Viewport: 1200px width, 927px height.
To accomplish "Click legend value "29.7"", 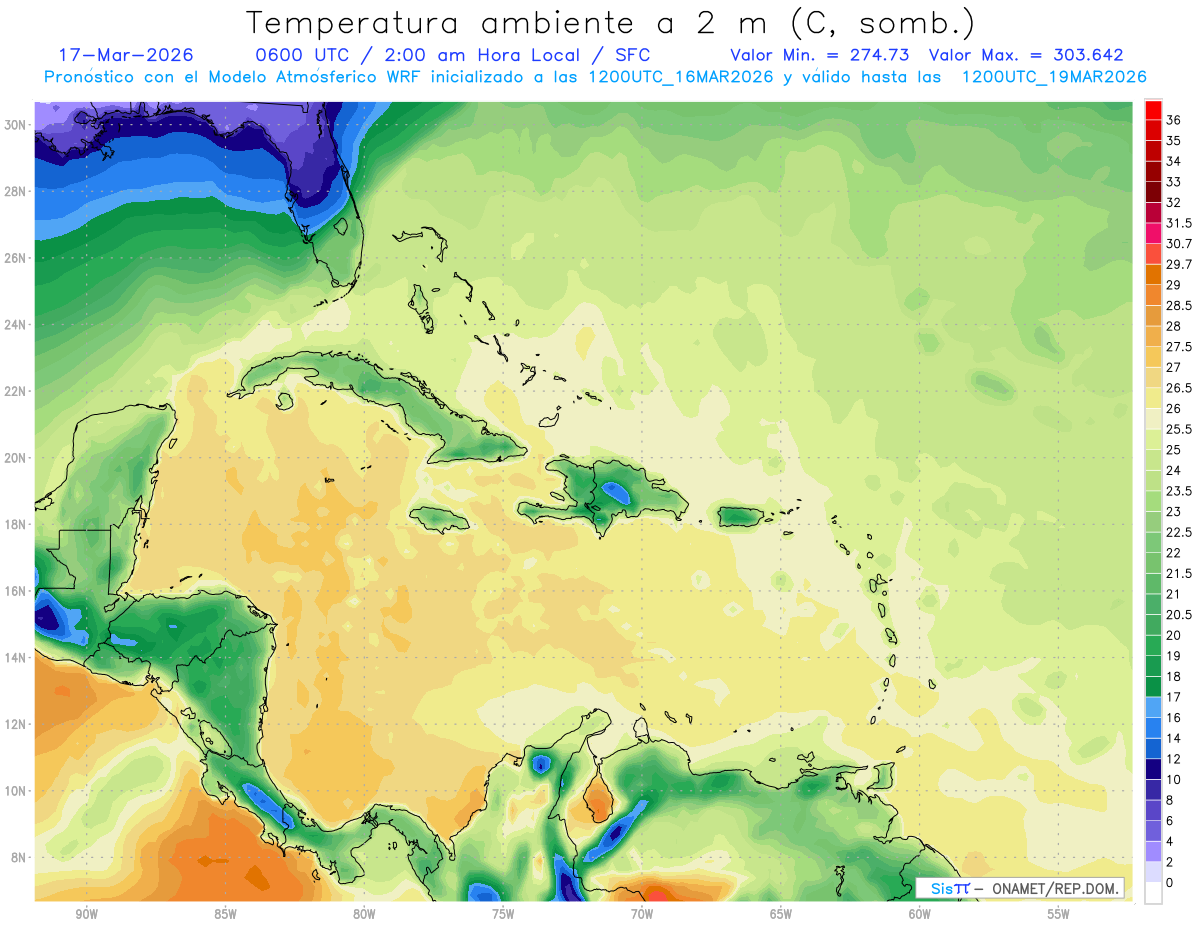I will click(1181, 265).
